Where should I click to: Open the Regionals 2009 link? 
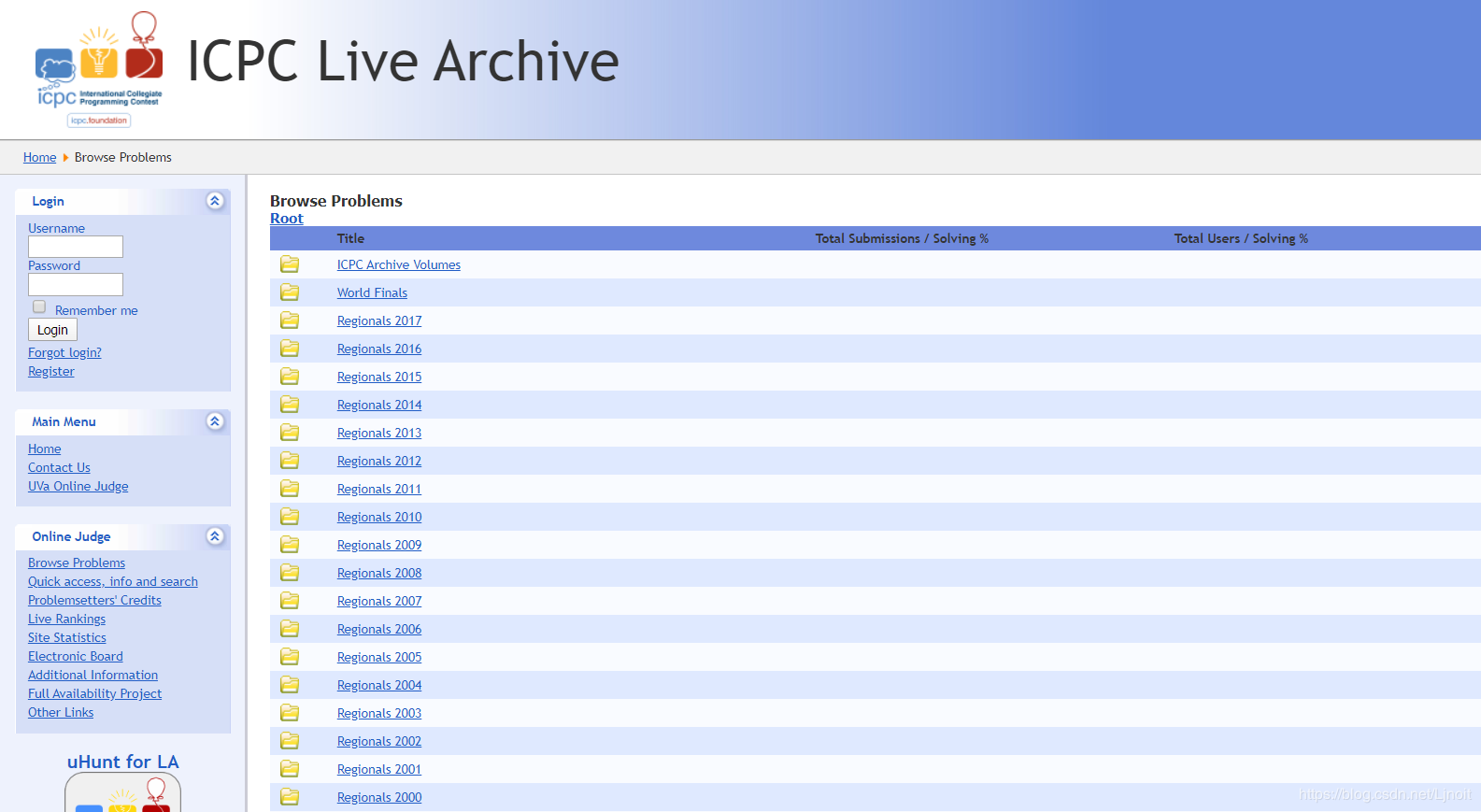[x=379, y=545]
